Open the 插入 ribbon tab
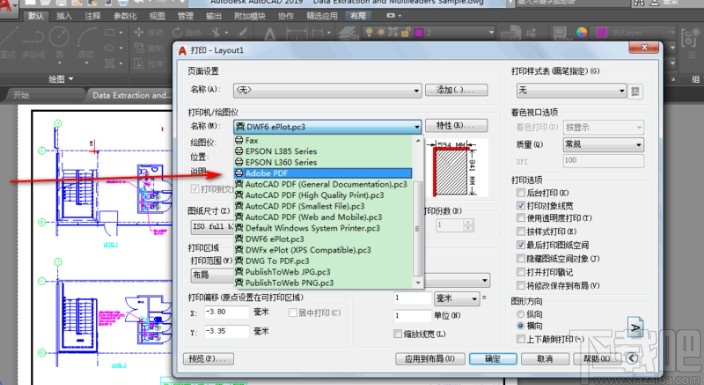This screenshot has width=704, height=385. [64, 17]
